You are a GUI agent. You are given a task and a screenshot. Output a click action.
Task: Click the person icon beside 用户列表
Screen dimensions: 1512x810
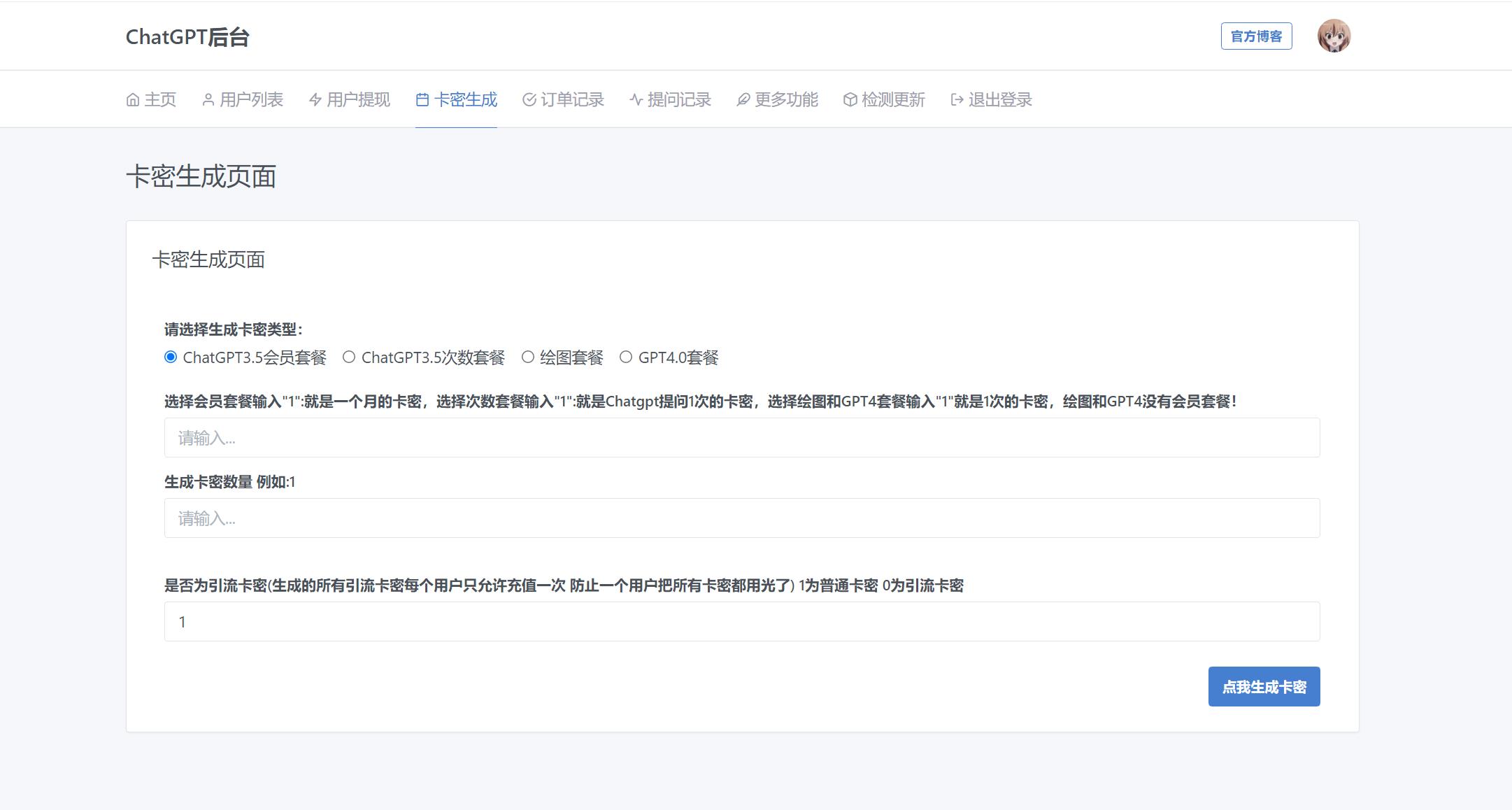point(208,99)
